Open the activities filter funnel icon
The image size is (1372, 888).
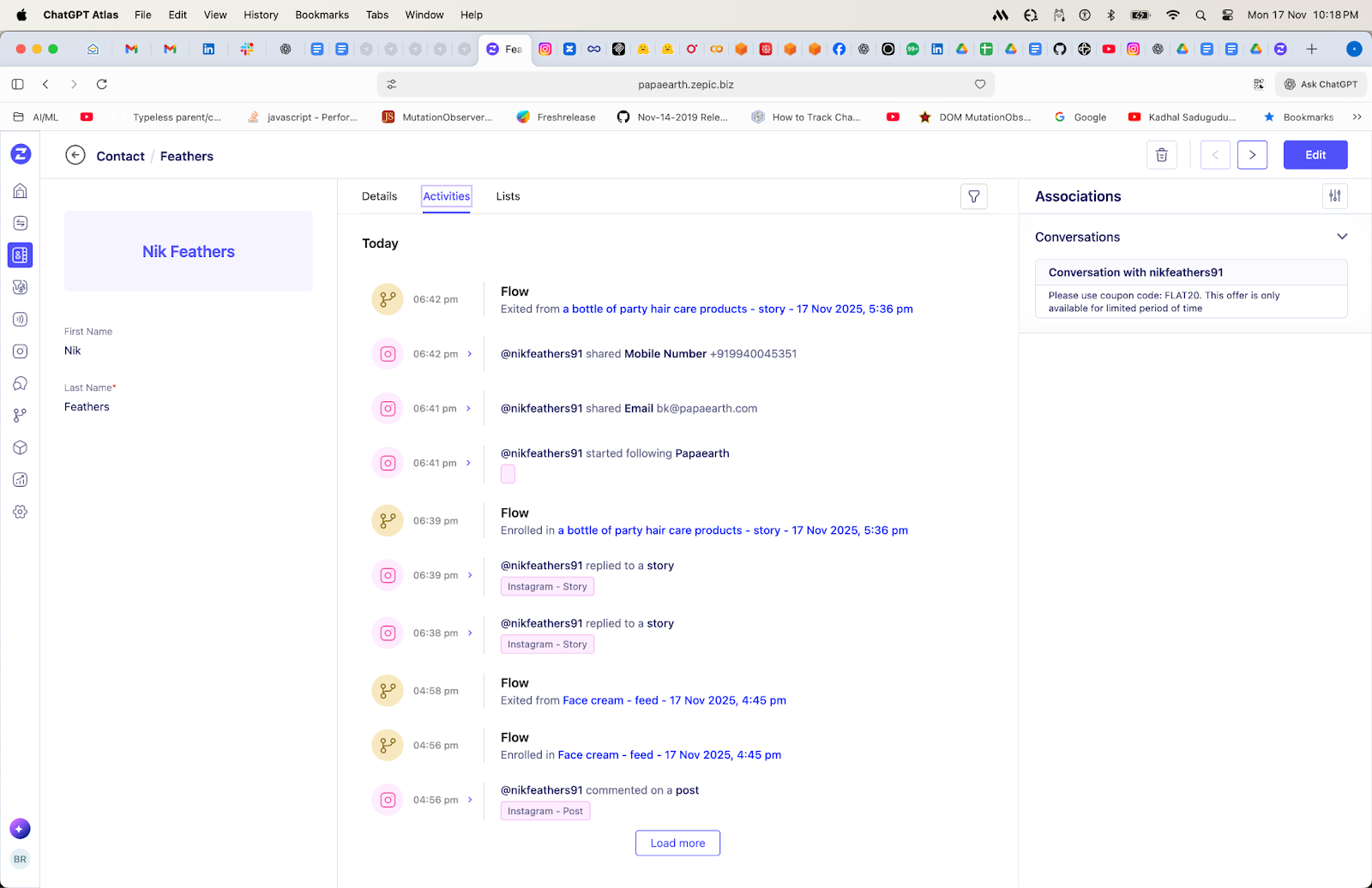(973, 196)
